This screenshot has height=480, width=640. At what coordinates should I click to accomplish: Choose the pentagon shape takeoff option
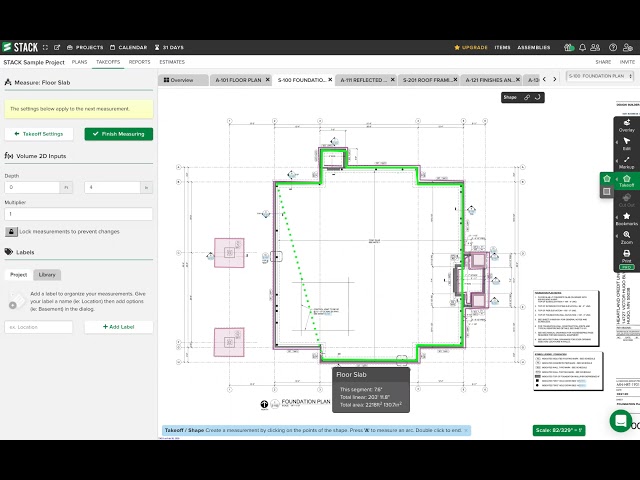(607, 179)
